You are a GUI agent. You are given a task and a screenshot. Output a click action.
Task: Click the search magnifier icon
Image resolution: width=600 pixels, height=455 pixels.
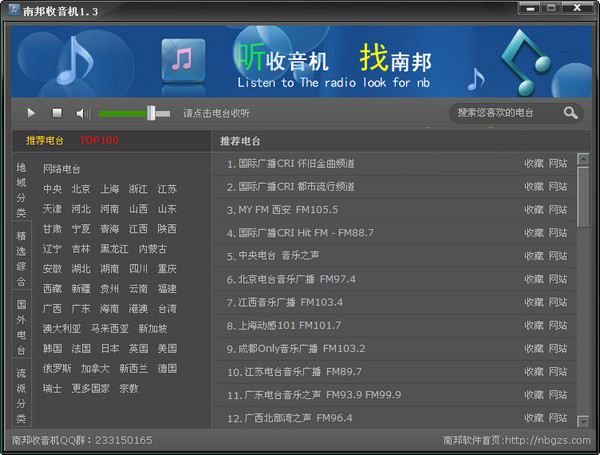[x=570, y=113]
